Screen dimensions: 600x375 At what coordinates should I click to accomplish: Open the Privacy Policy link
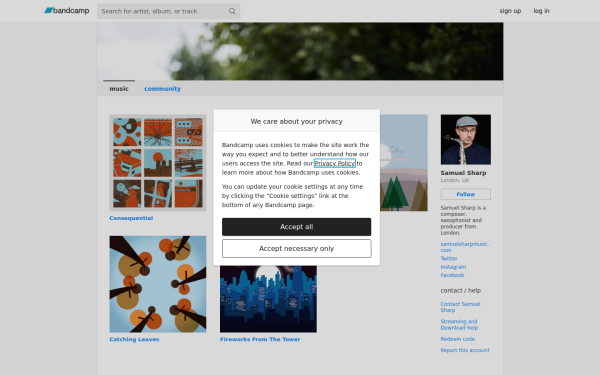[335, 163]
